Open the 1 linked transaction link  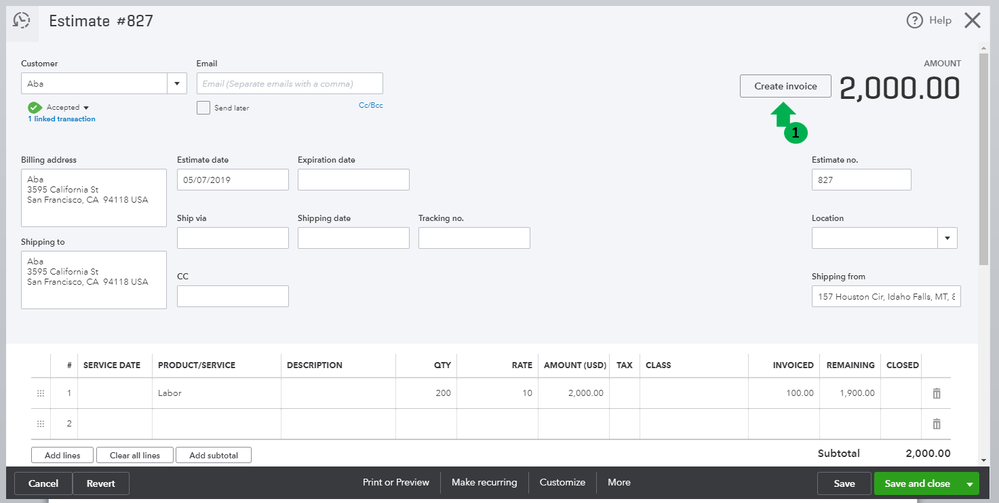pos(62,119)
